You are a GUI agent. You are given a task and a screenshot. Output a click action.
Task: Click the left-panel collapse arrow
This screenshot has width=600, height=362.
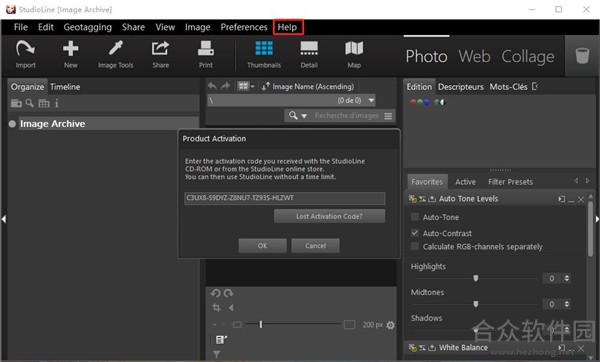point(3,219)
